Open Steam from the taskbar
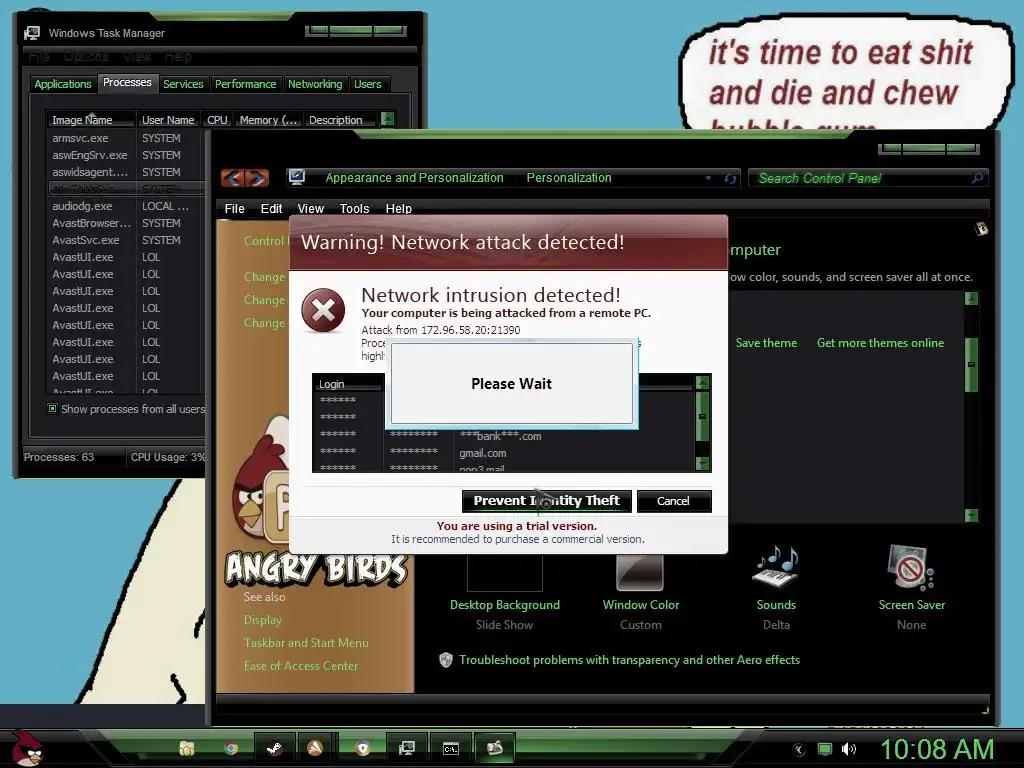Screen dimensions: 1024x768 274,748
